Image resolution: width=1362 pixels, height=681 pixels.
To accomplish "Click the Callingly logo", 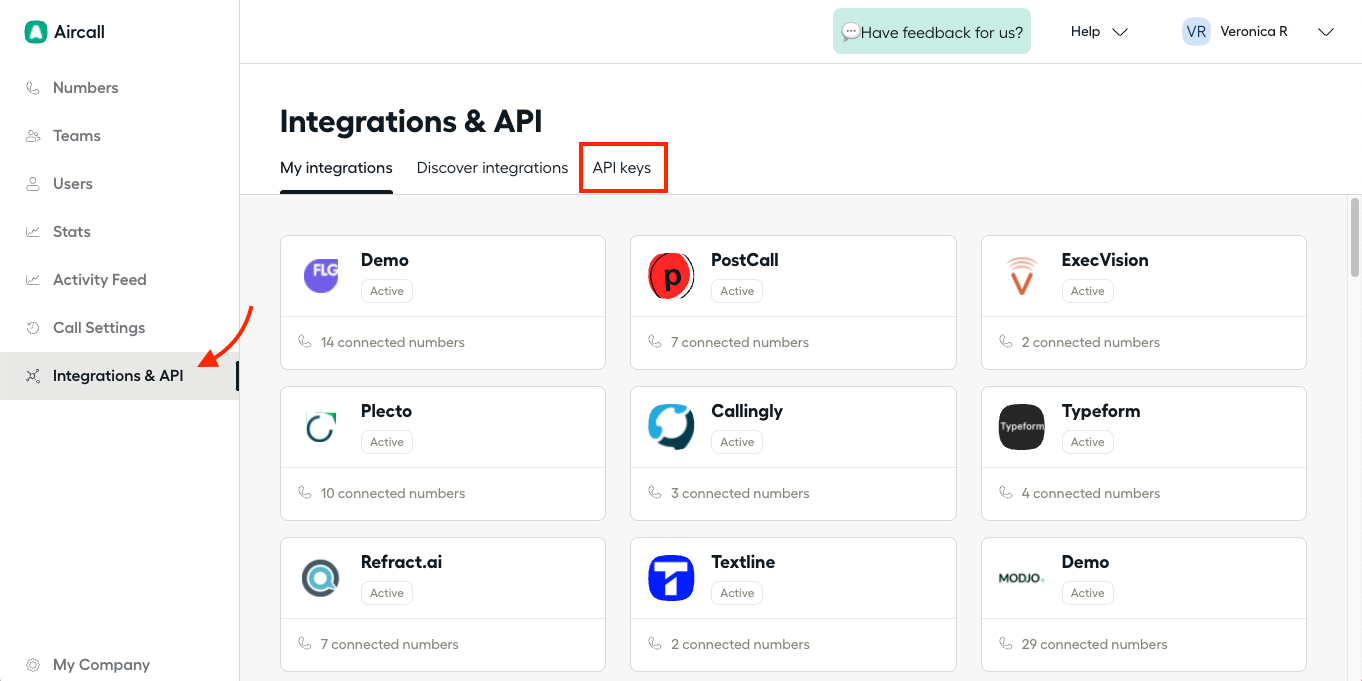I will point(671,427).
